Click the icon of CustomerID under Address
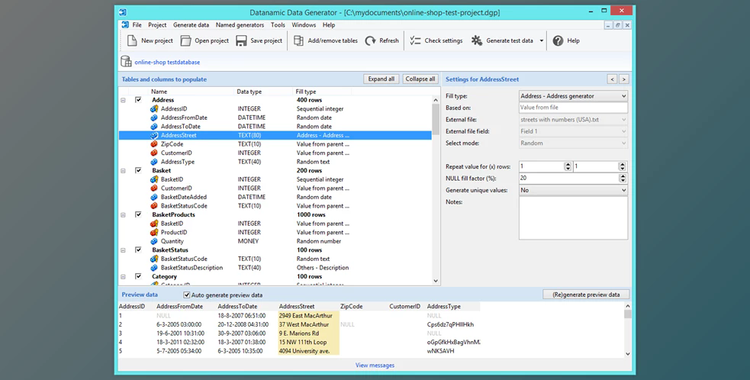Image resolution: width=750 pixels, height=380 pixels. [154, 153]
